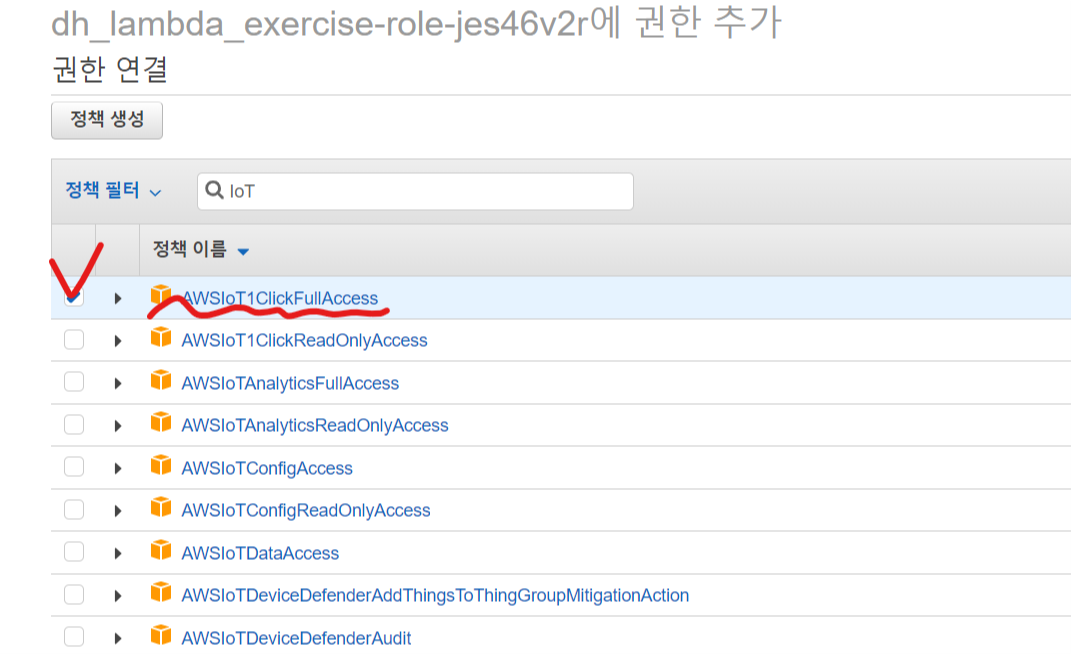Open the AWSIoTAnalyticsFullAccess policy link
The width and height of the screenshot is (1071, 654).
pos(290,383)
